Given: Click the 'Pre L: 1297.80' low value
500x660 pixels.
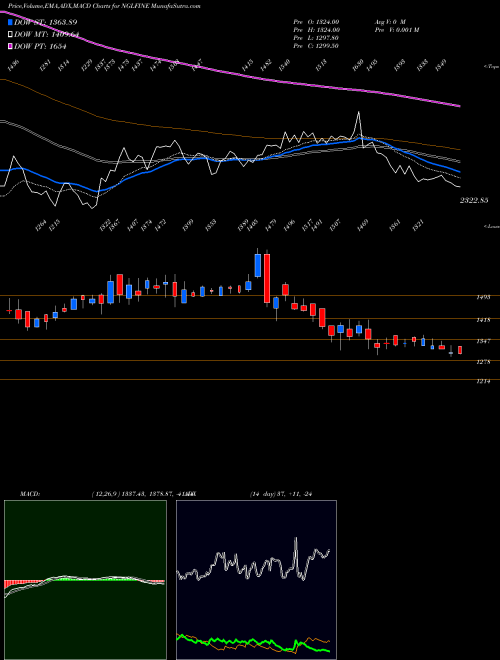Looking at the screenshot, I should point(316,38).
